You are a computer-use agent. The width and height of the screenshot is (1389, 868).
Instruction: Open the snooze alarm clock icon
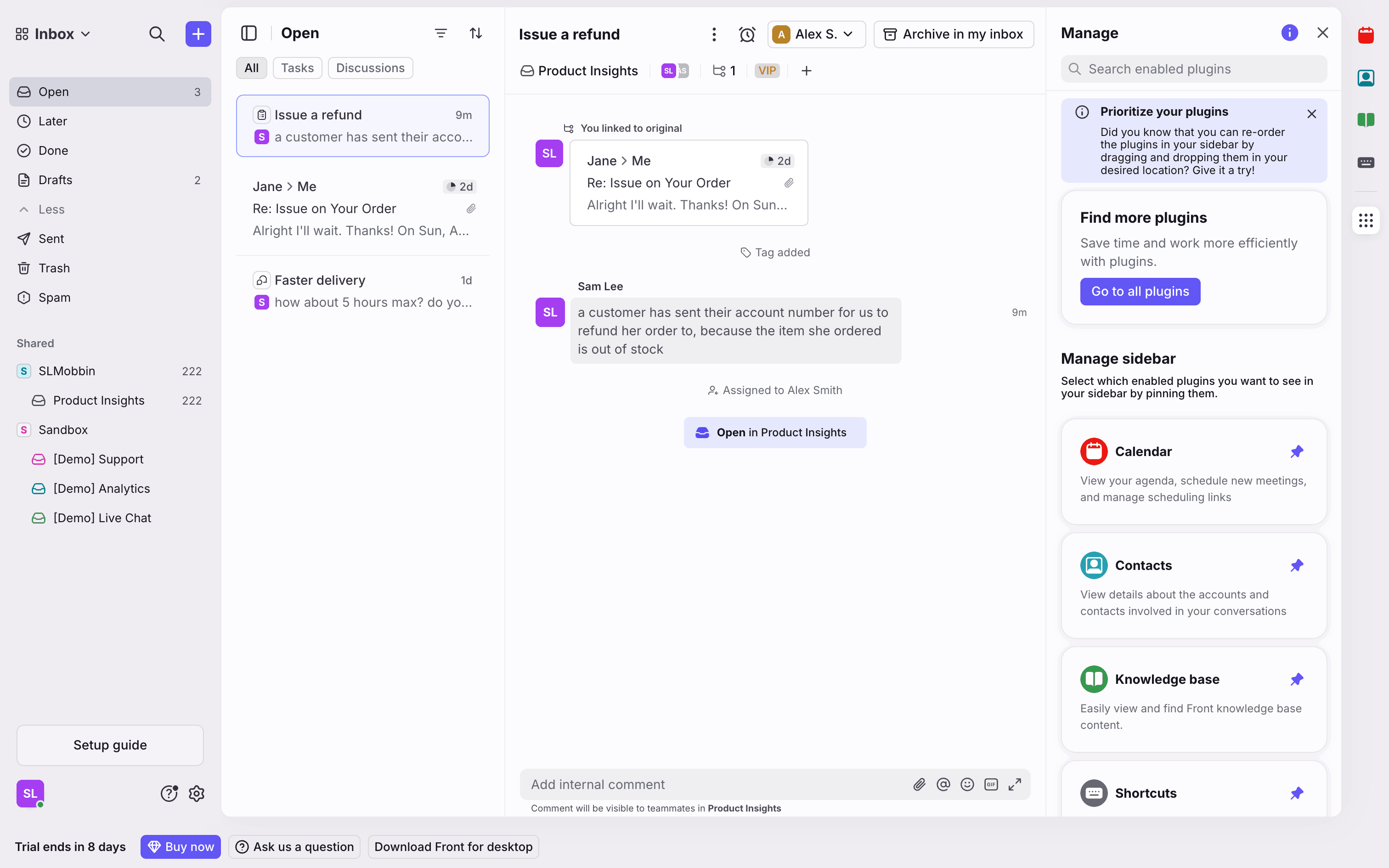[747, 34]
